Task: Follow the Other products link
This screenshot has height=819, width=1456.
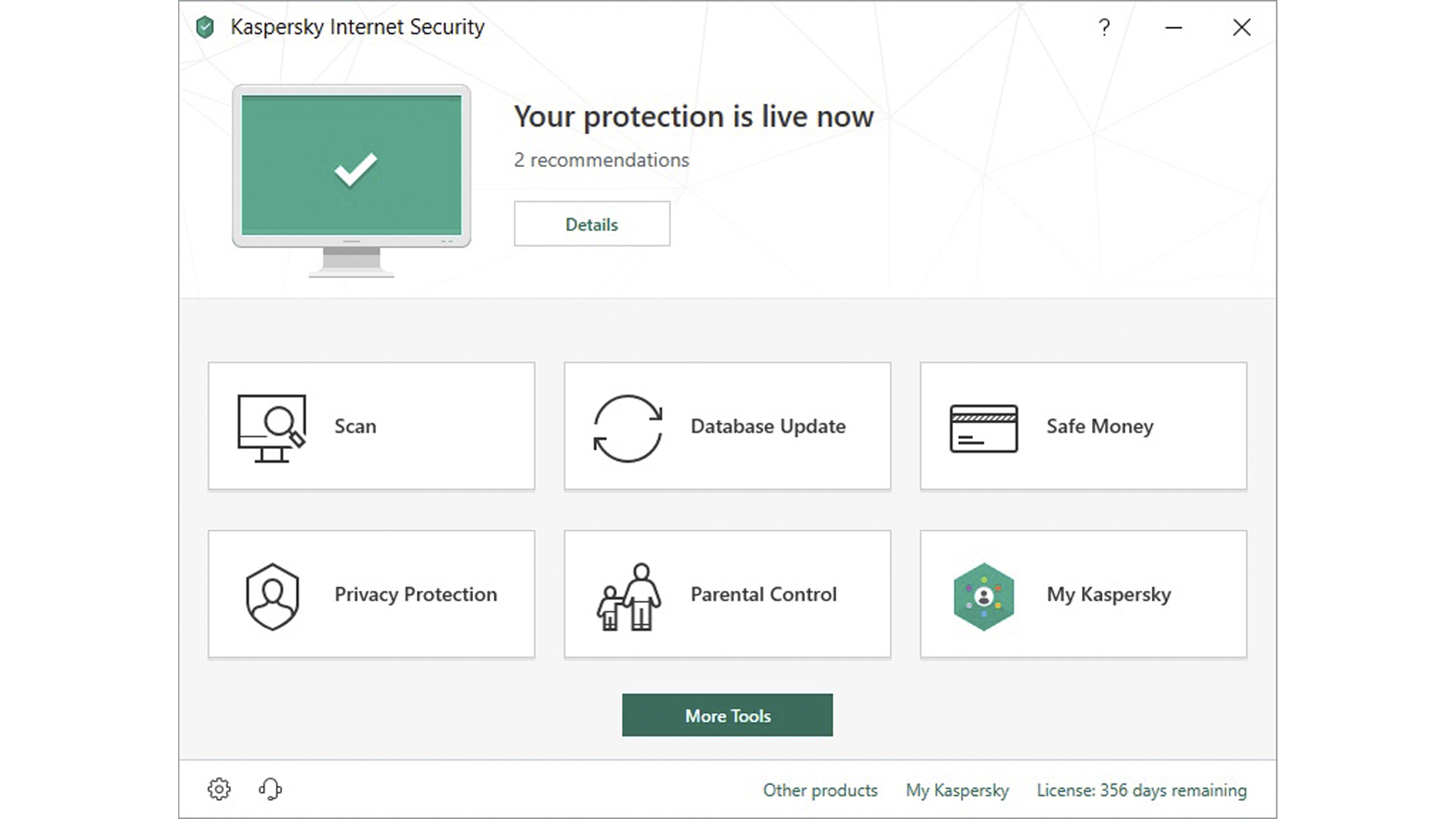Action: point(820,790)
